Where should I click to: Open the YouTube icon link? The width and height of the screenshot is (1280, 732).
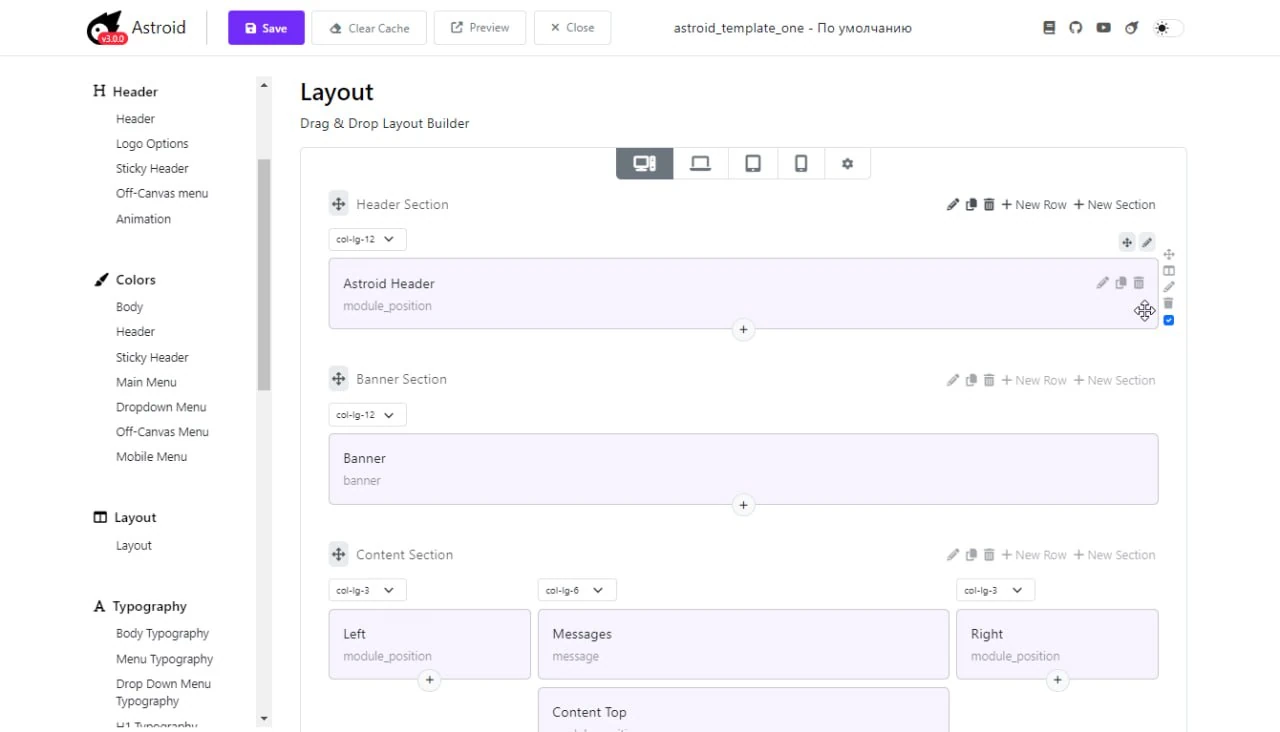1103,28
